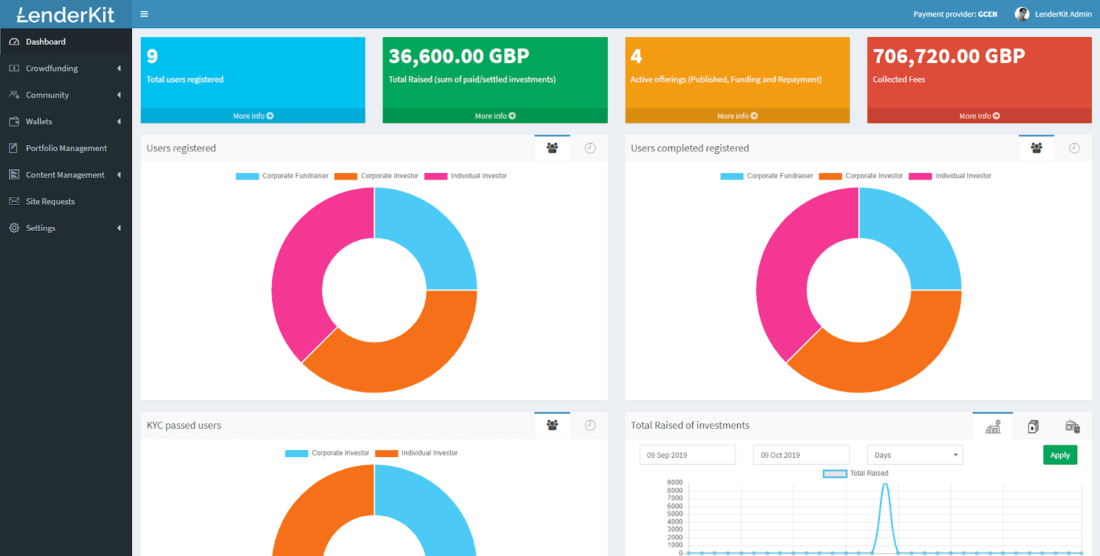Select users icon tab in KYC passed users
This screenshot has width=1100, height=556.
coord(552,425)
